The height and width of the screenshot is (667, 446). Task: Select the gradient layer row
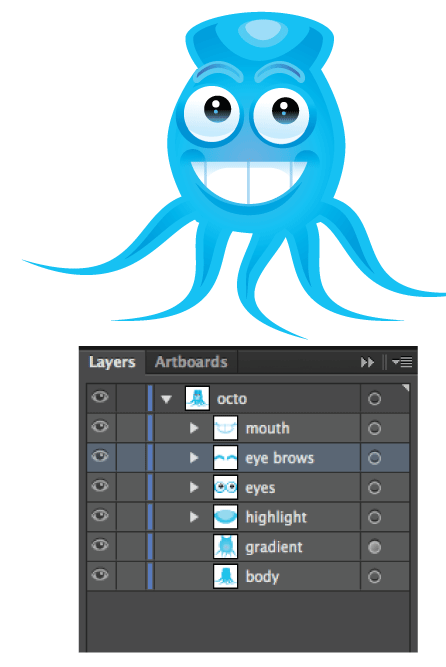[248, 547]
